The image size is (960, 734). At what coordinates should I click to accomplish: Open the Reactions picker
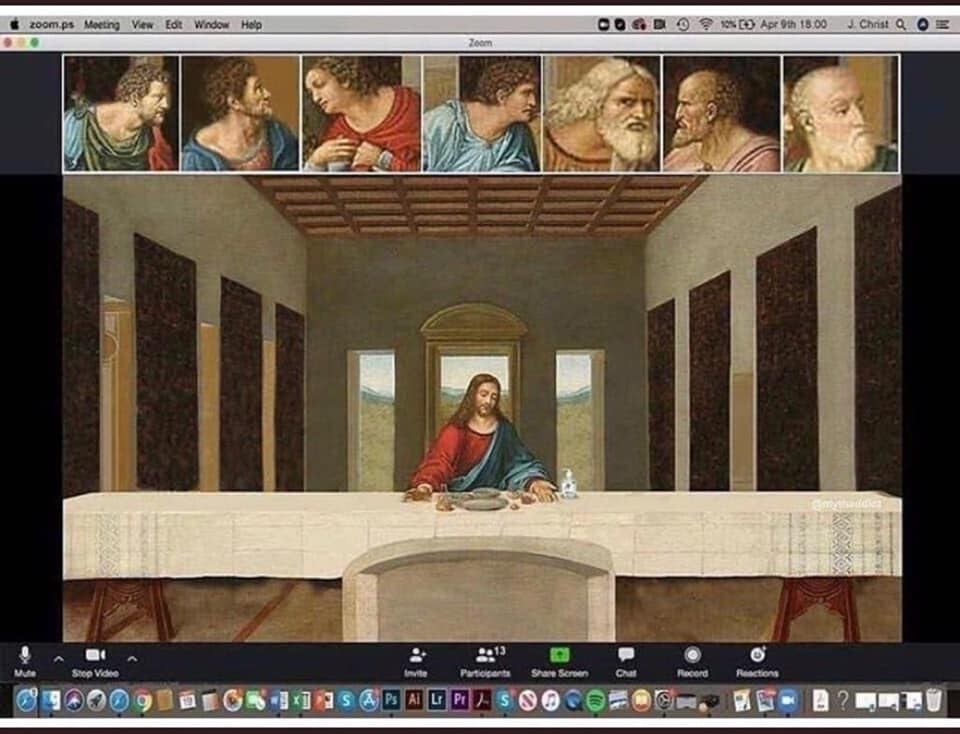[757, 662]
